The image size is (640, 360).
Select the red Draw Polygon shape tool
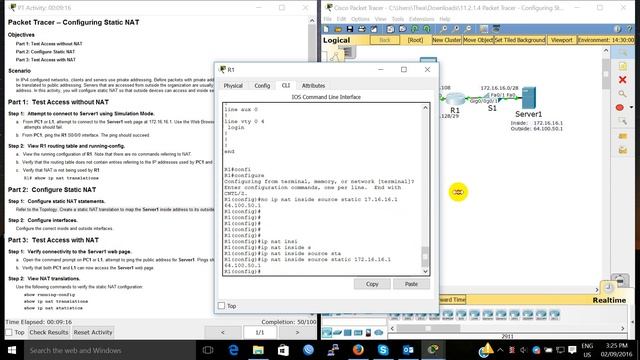(x=620, y=108)
